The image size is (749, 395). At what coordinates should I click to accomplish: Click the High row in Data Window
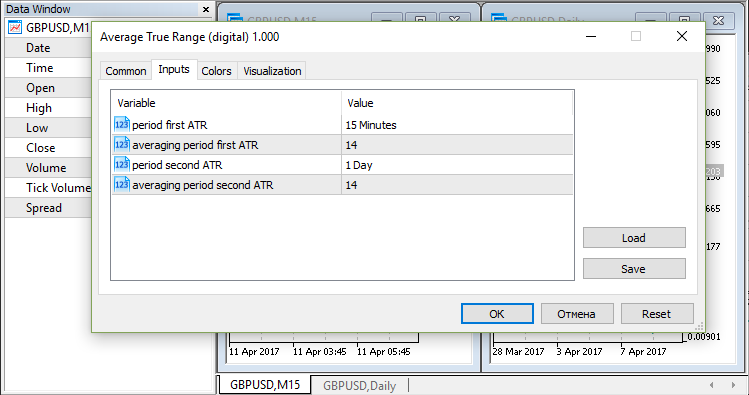tap(48, 108)
